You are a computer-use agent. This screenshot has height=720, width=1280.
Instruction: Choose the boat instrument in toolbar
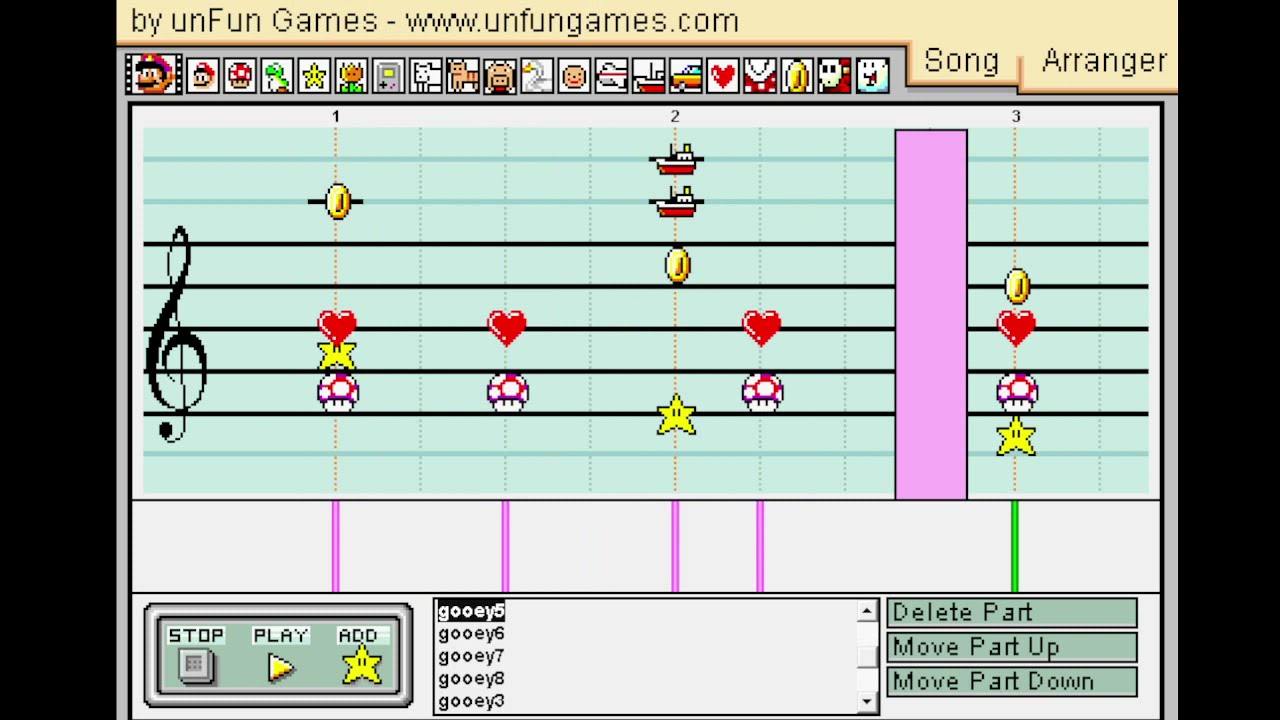pos(649,76)
